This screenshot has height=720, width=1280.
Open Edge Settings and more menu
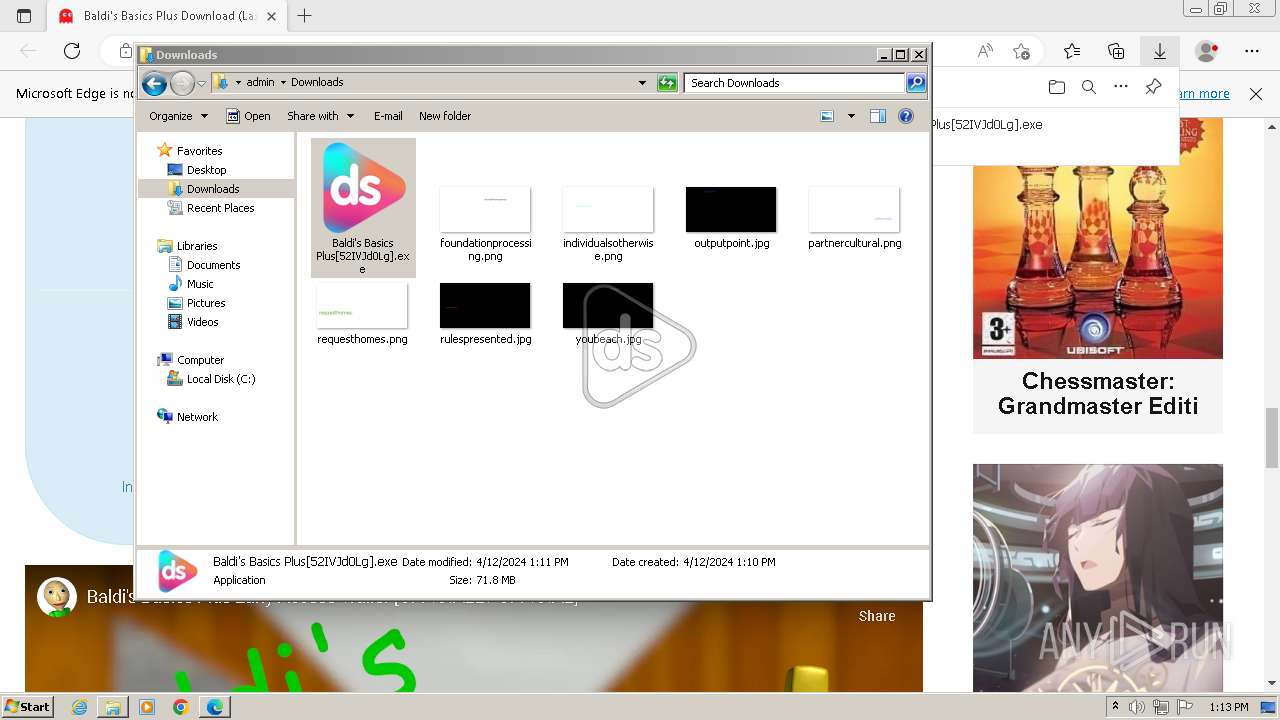pos(1252,51)
